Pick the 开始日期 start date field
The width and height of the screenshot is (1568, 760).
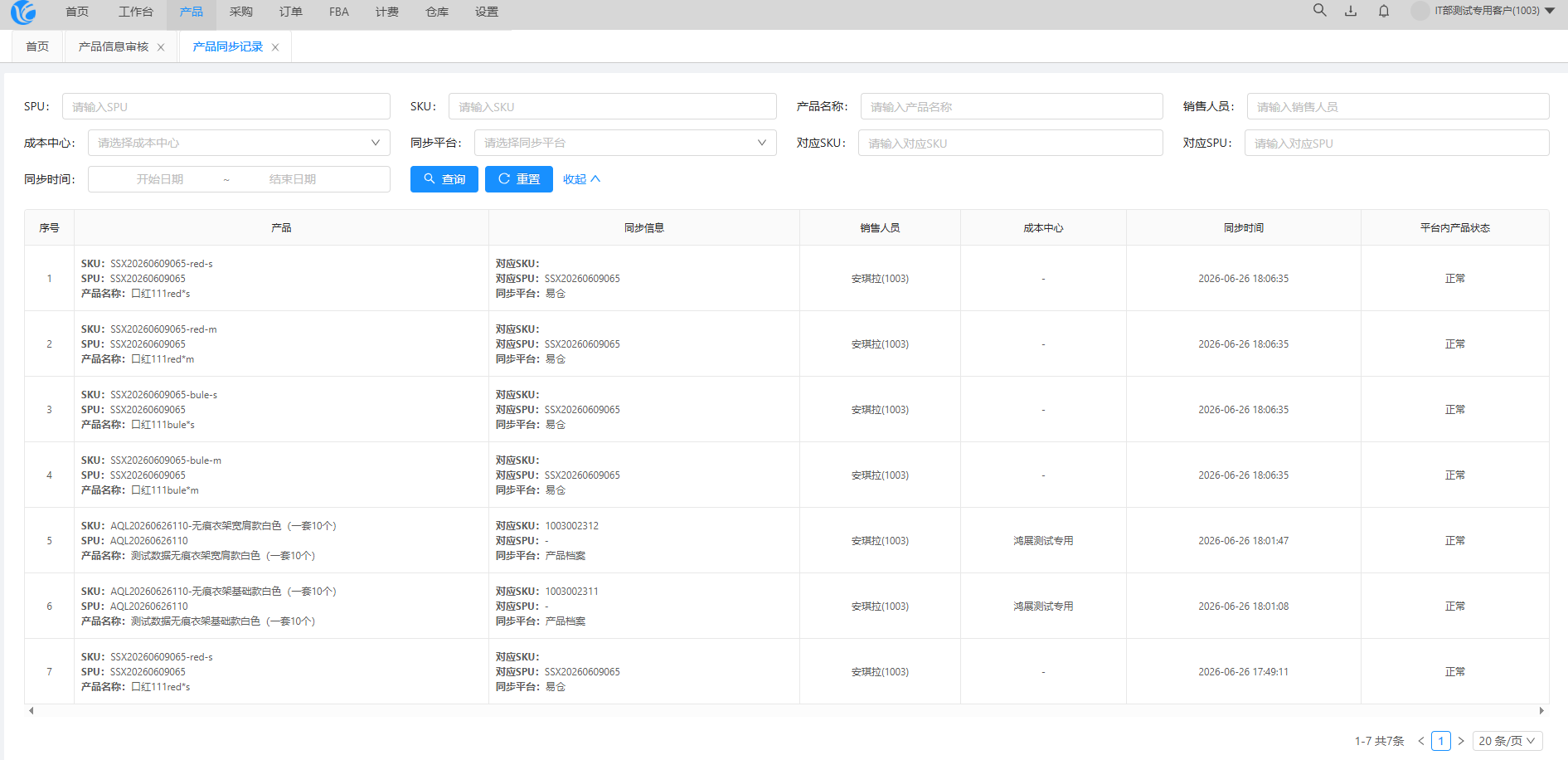[x=160, y=179]
